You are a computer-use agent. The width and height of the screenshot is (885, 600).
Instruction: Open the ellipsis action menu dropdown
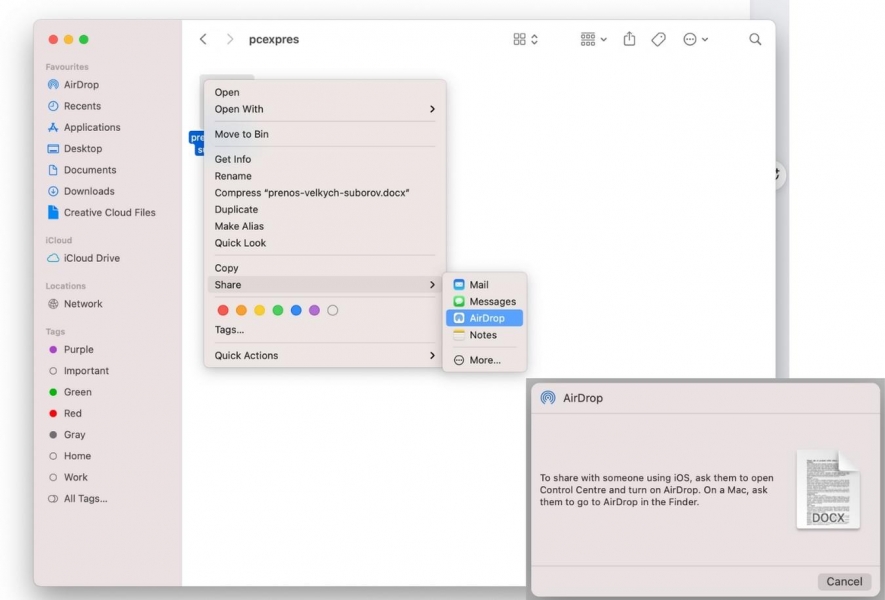[x=695, y=39]
